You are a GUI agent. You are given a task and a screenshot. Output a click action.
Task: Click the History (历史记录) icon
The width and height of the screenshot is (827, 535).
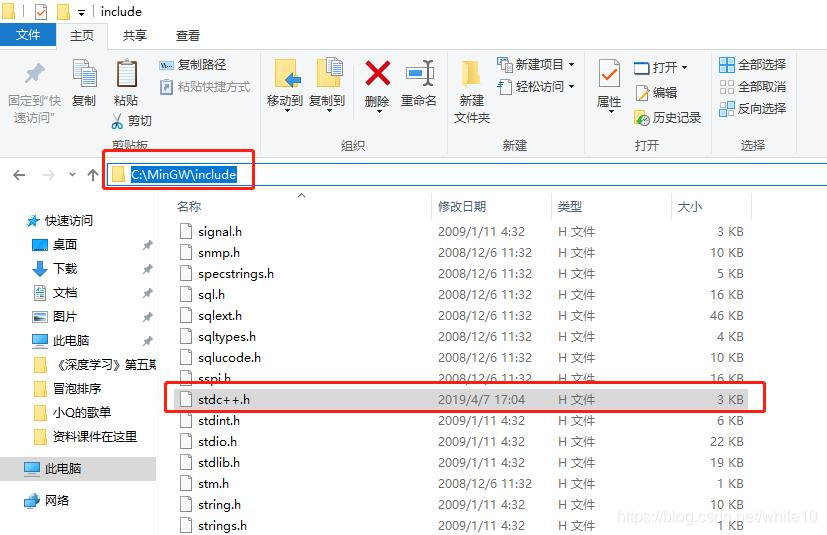(642, 118)
